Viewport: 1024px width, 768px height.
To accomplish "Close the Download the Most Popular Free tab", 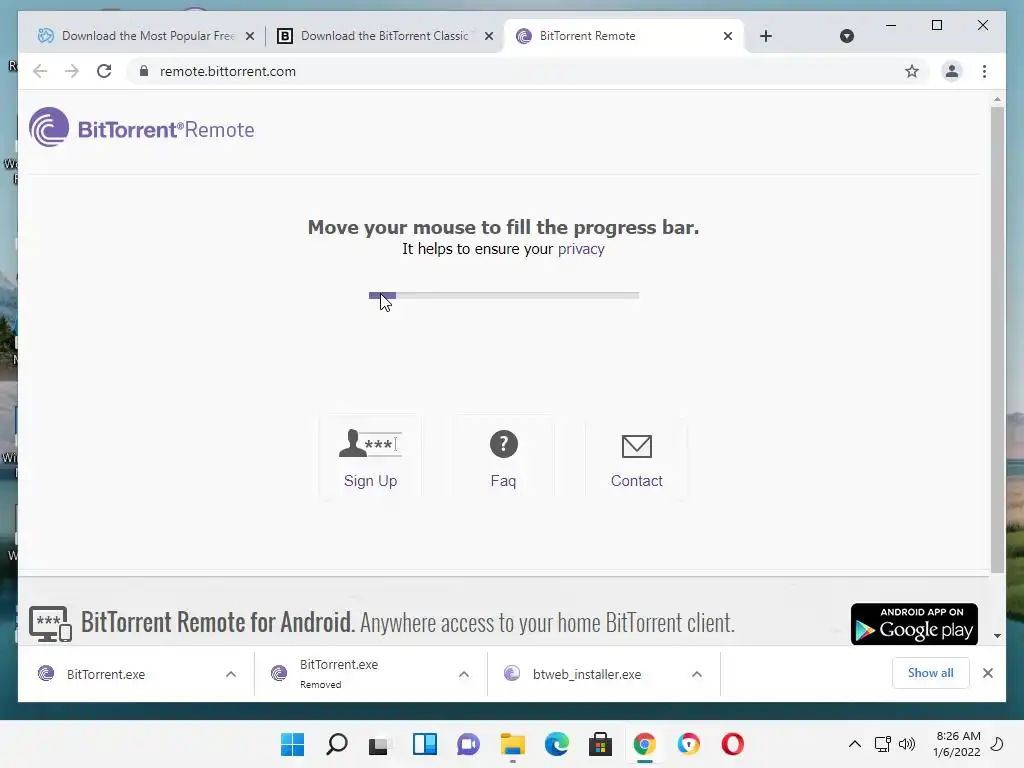I will pyautogui.click(x=249, y=36).
